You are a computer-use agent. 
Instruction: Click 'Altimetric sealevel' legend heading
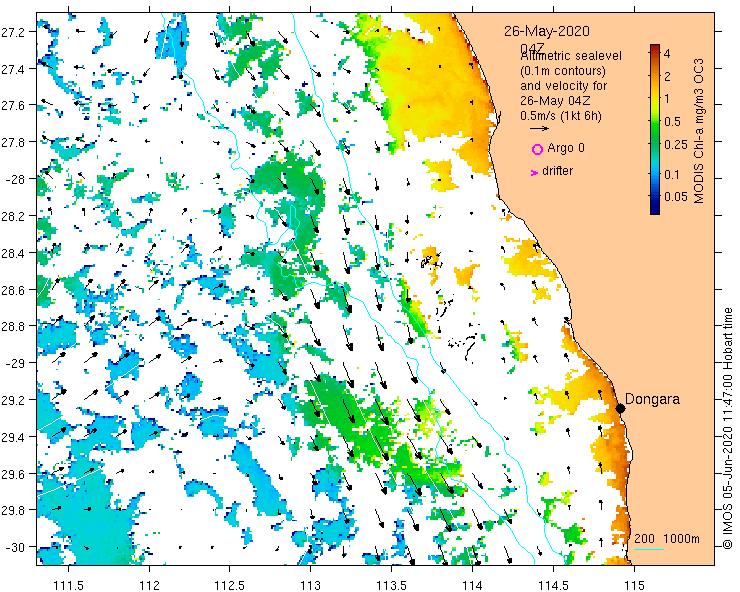[571, 56]
